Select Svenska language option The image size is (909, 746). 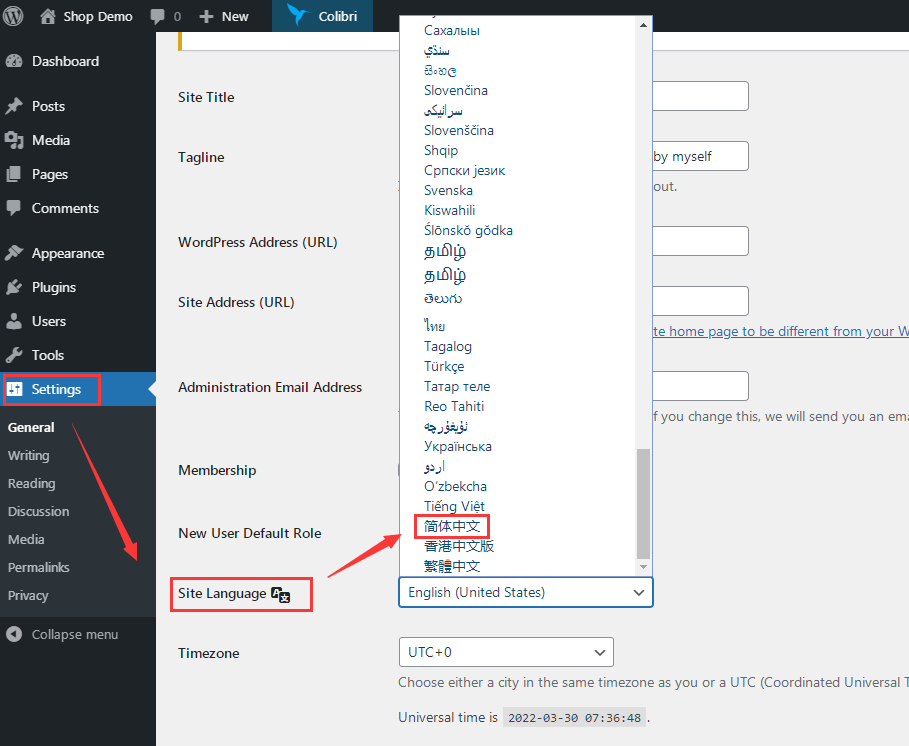448,190
